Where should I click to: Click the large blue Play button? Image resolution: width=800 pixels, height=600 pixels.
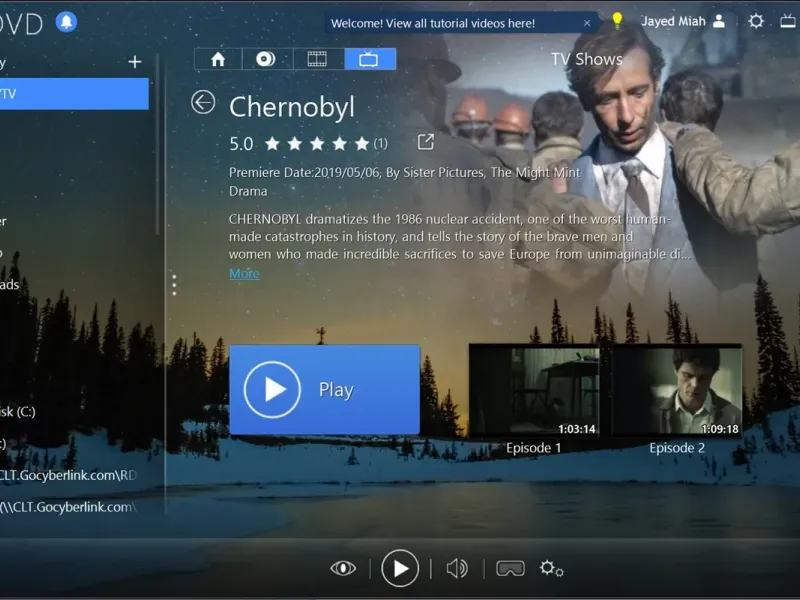324,390
